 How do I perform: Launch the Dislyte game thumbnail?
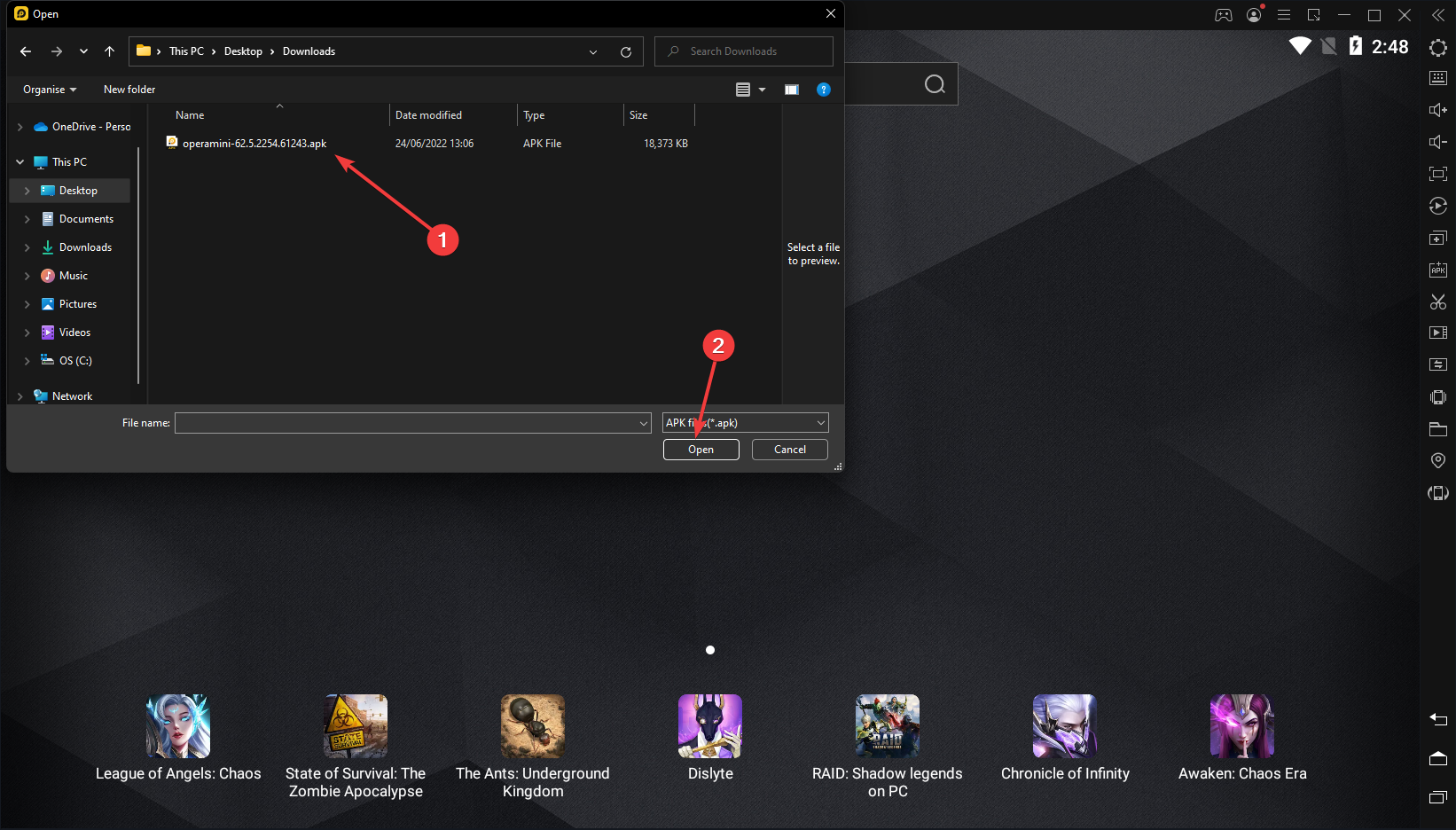tap(710, 726)
